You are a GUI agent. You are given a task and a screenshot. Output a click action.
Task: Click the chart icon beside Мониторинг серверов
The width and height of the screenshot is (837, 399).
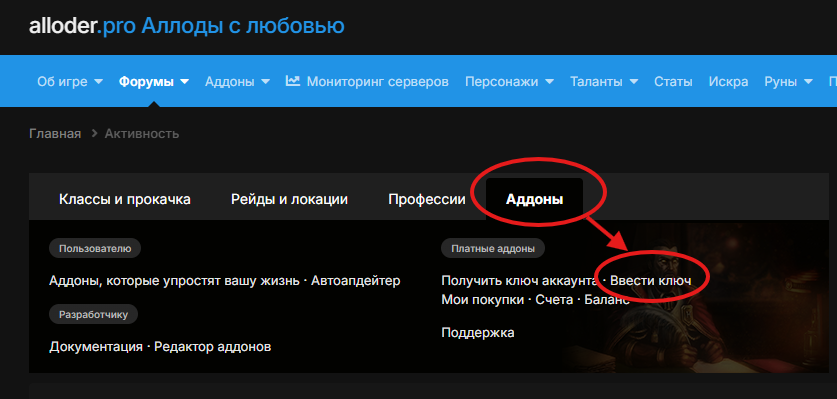coord(293,81)
